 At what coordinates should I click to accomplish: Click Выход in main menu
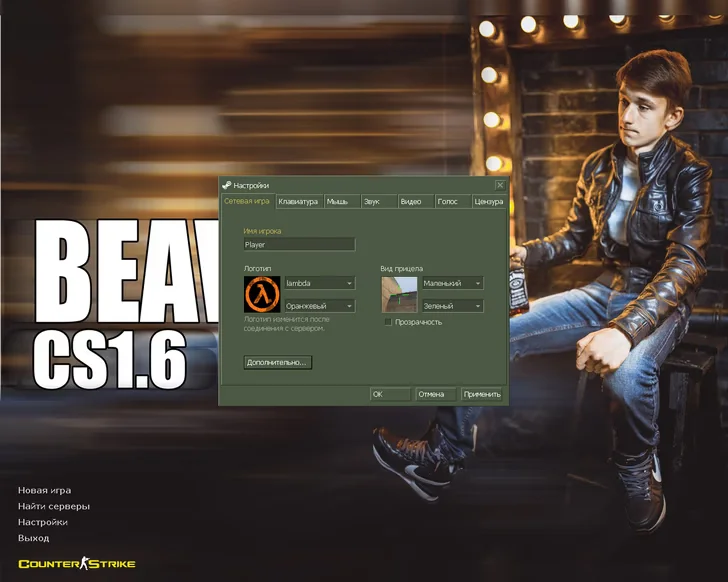tap(33, 538)
